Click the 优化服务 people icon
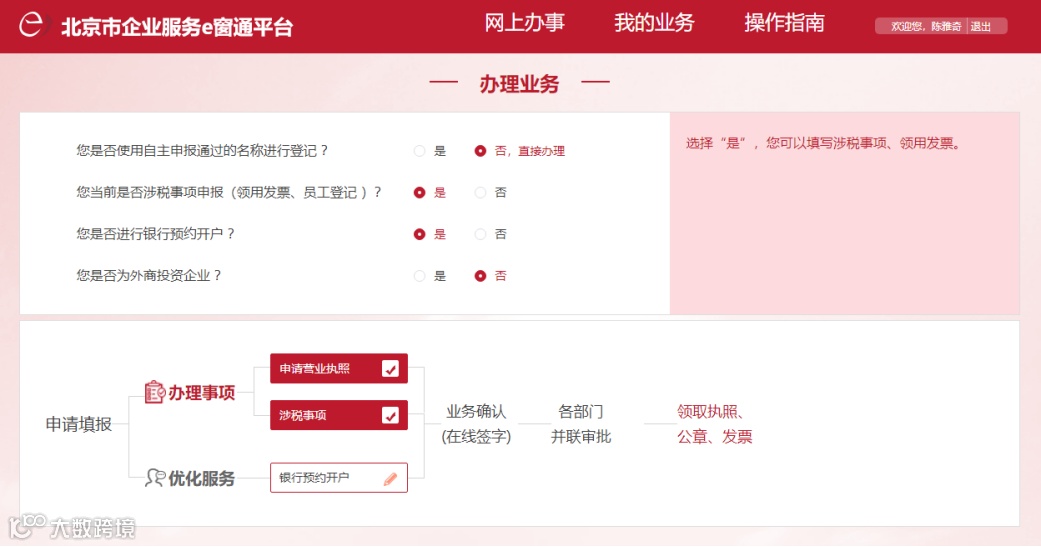 155,478
